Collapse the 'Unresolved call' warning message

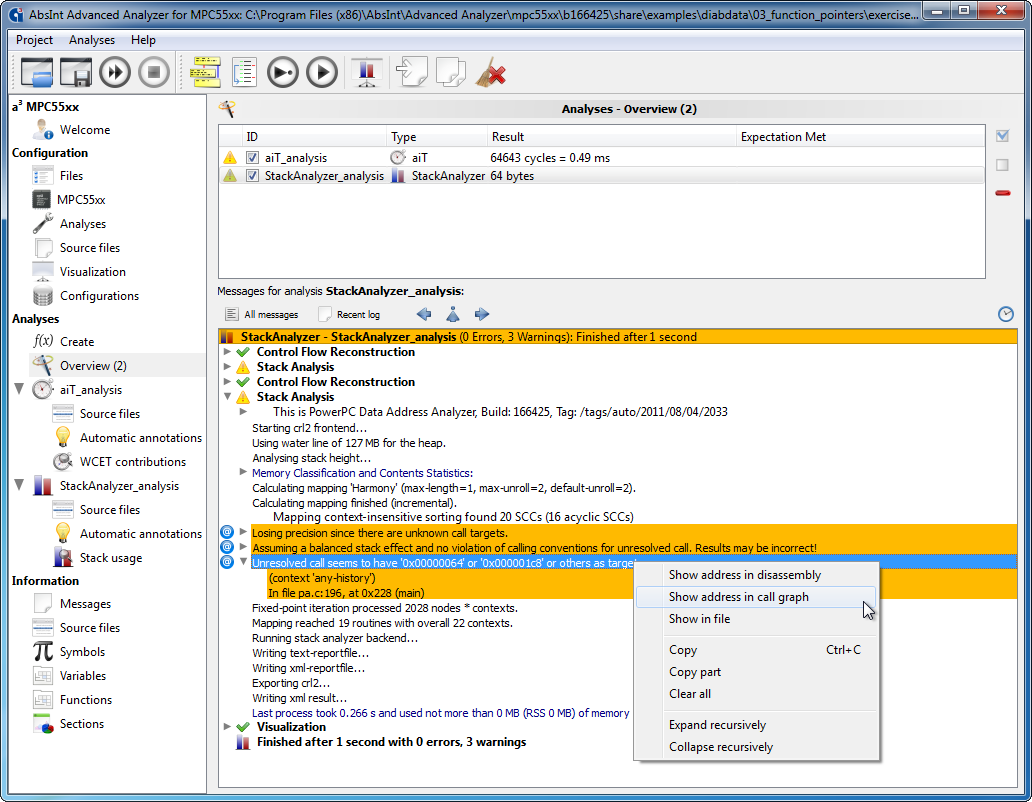pyautogui.click(x=243, y=562)
